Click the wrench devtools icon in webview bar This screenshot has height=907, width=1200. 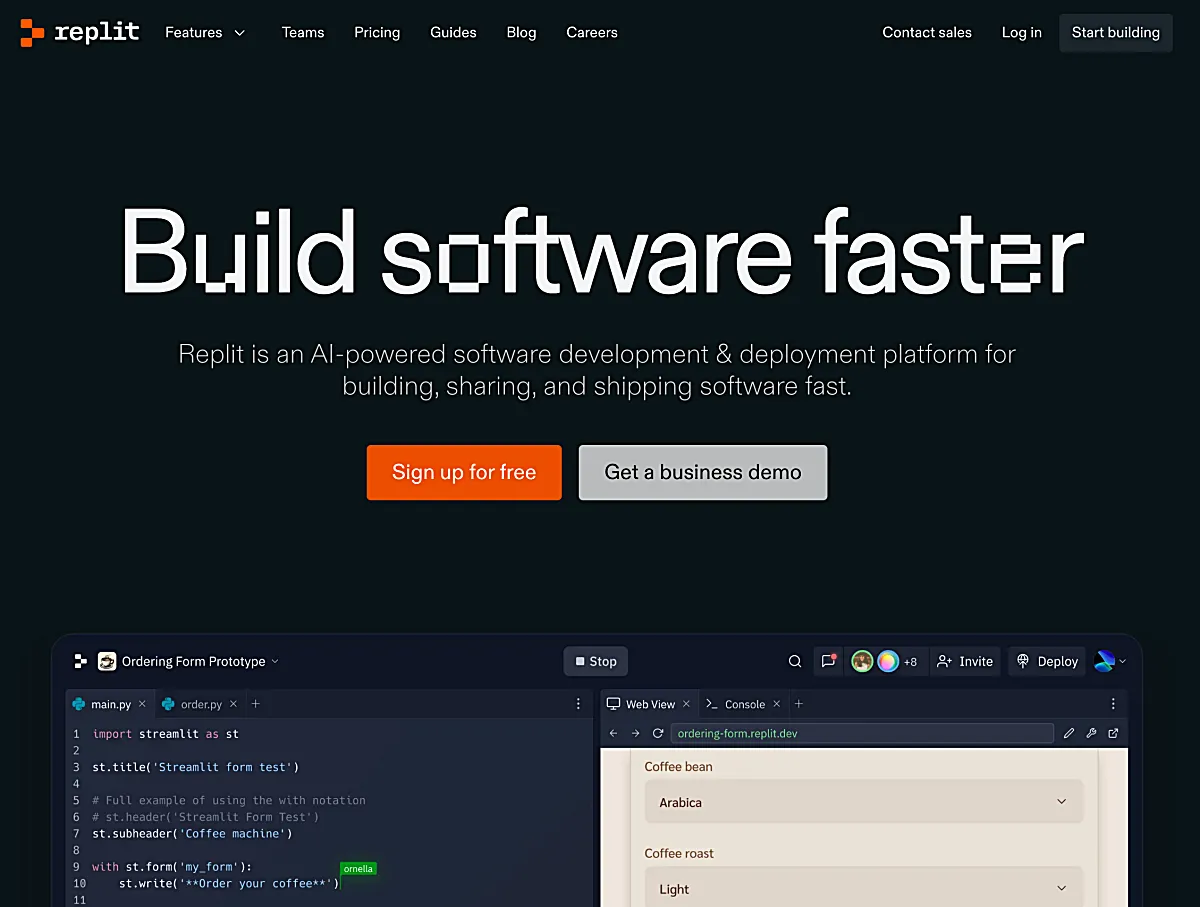point(1091,733)
